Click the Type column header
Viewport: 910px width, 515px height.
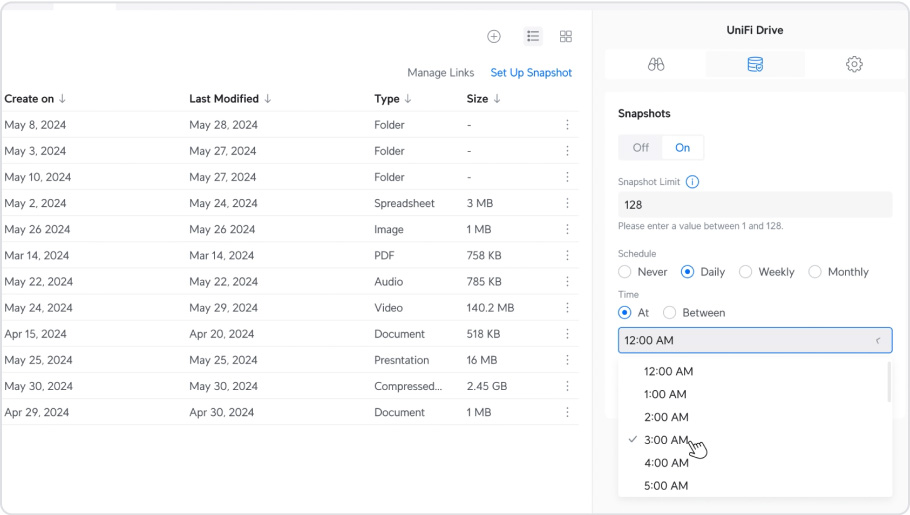[x=387, y=99]
